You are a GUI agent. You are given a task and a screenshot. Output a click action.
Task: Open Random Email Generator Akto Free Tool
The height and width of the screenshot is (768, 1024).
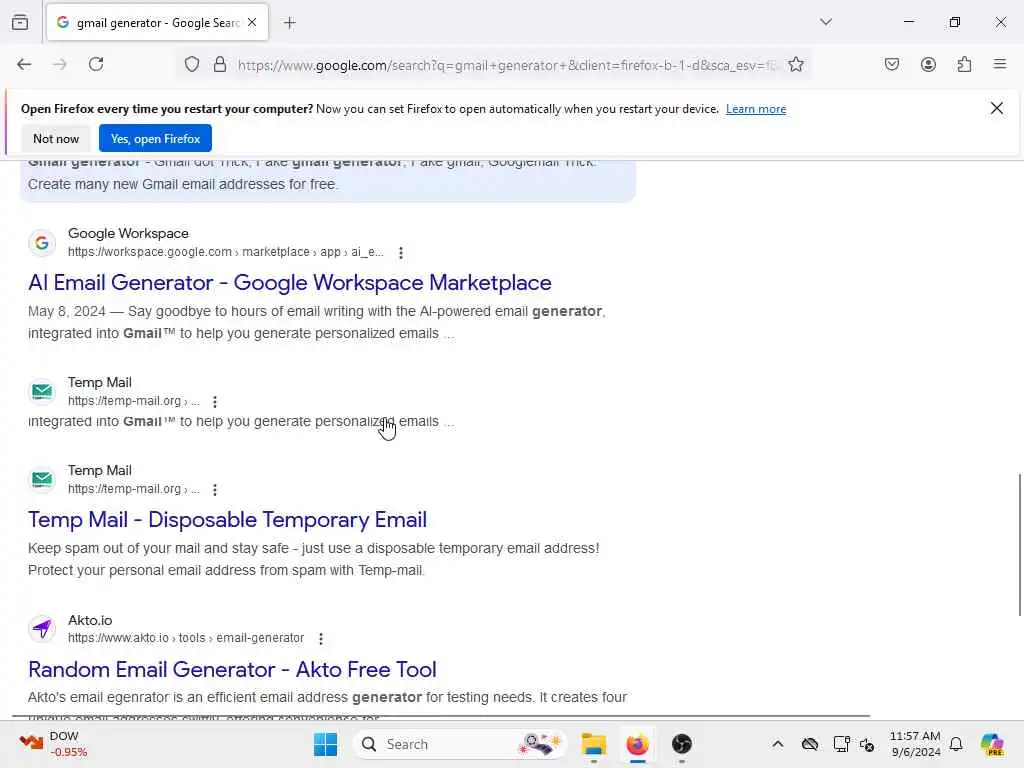232,669
